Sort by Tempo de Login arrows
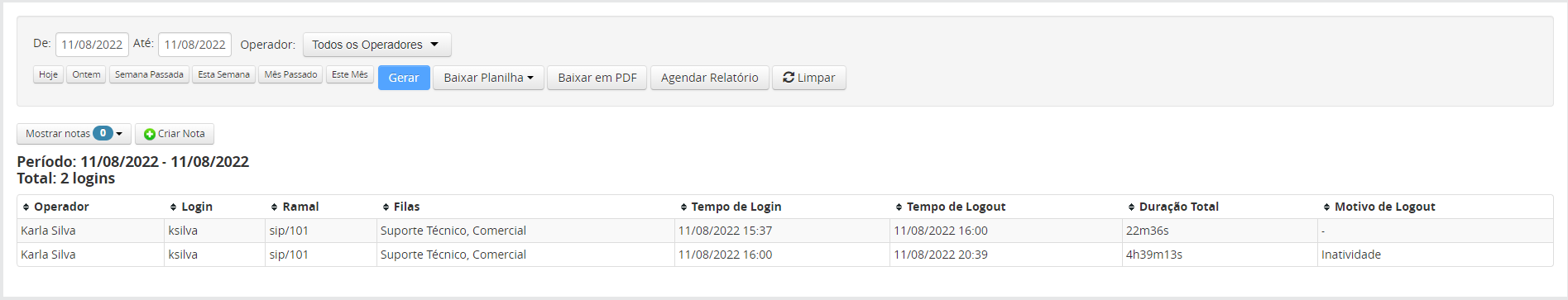The image size is (1568, 300). pos(684,207)
